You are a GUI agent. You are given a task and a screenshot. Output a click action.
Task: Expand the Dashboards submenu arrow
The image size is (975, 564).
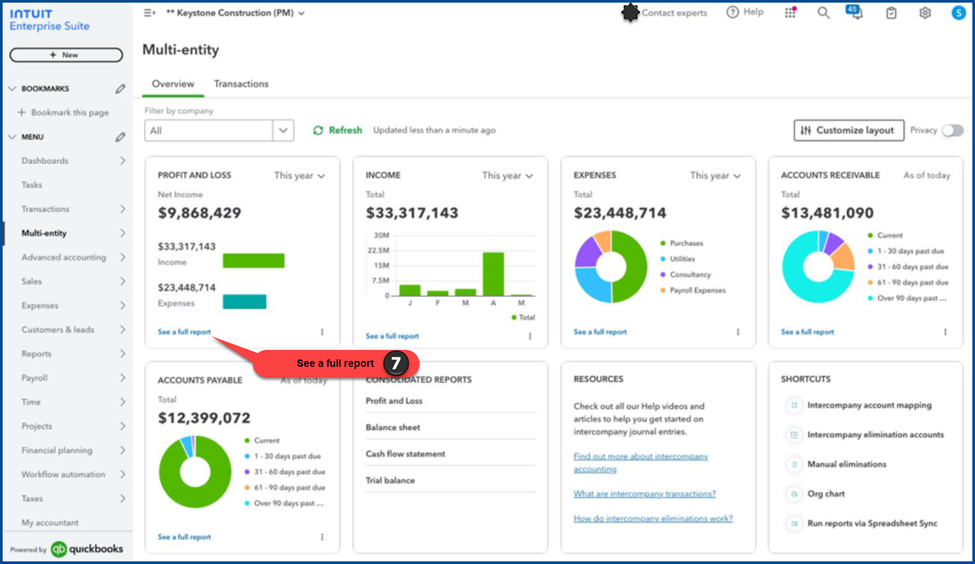(122, 161)
